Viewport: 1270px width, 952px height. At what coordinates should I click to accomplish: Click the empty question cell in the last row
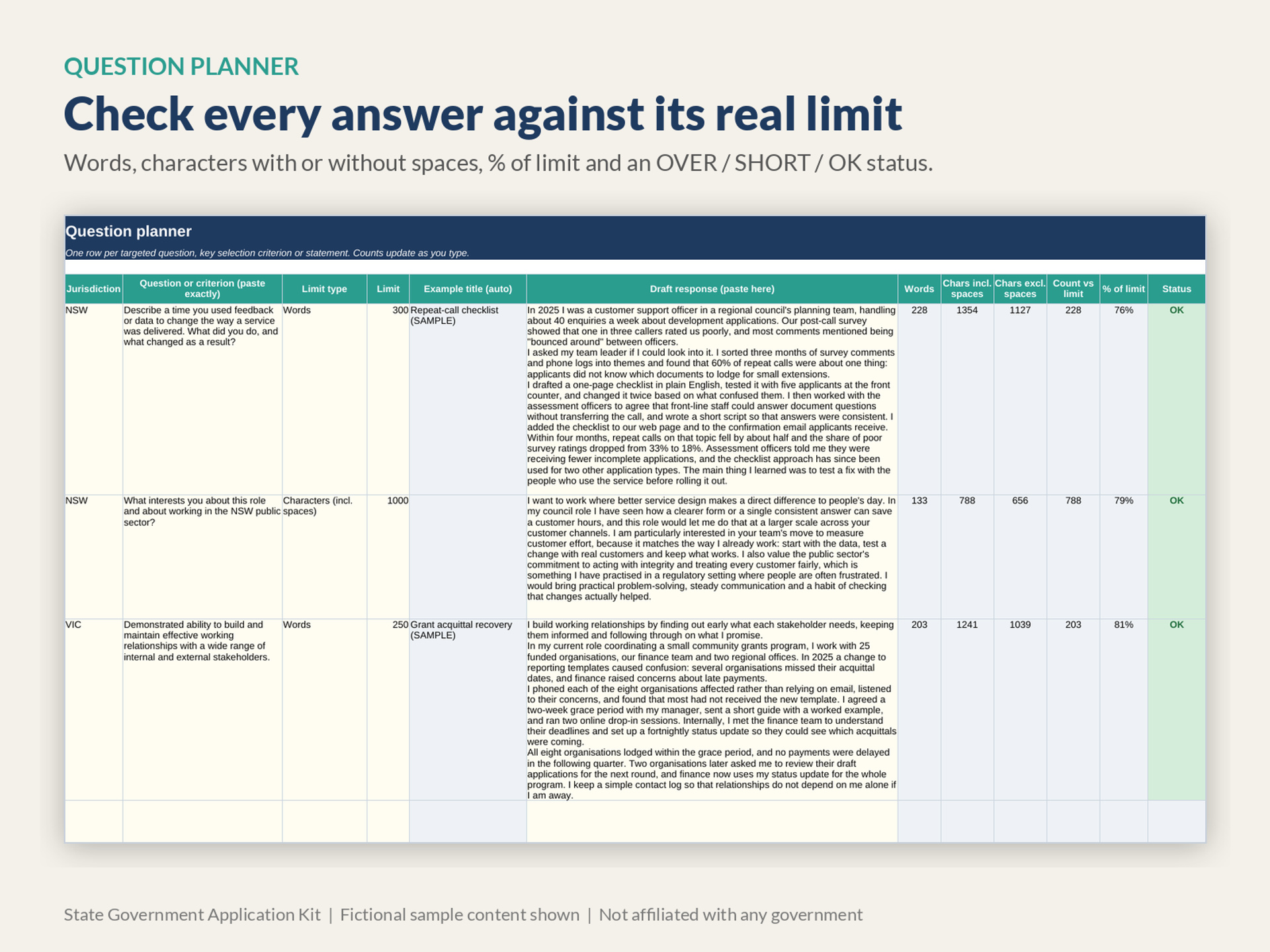point(202,821)
